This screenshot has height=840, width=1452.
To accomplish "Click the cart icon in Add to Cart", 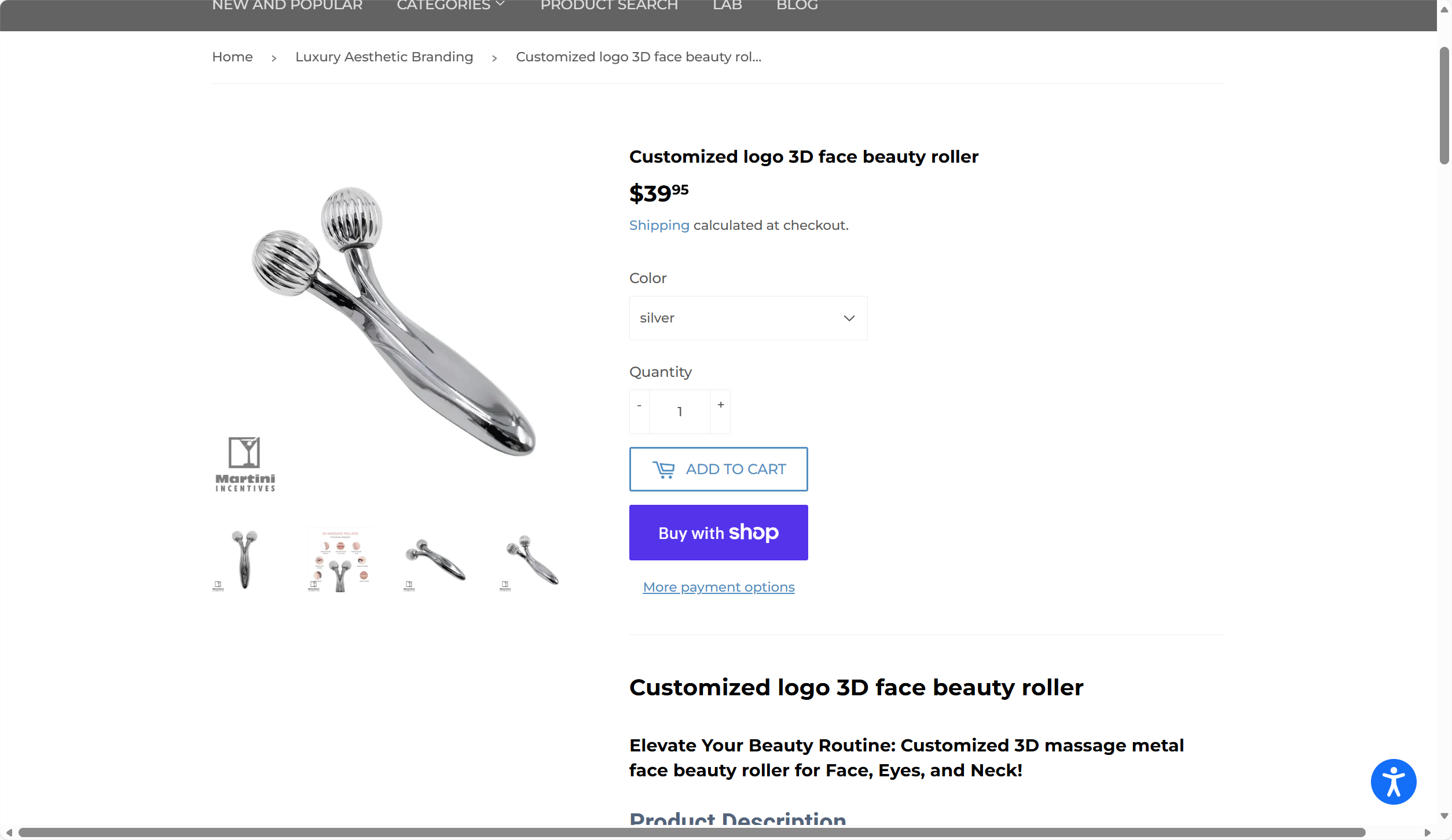I will [663, 469].
